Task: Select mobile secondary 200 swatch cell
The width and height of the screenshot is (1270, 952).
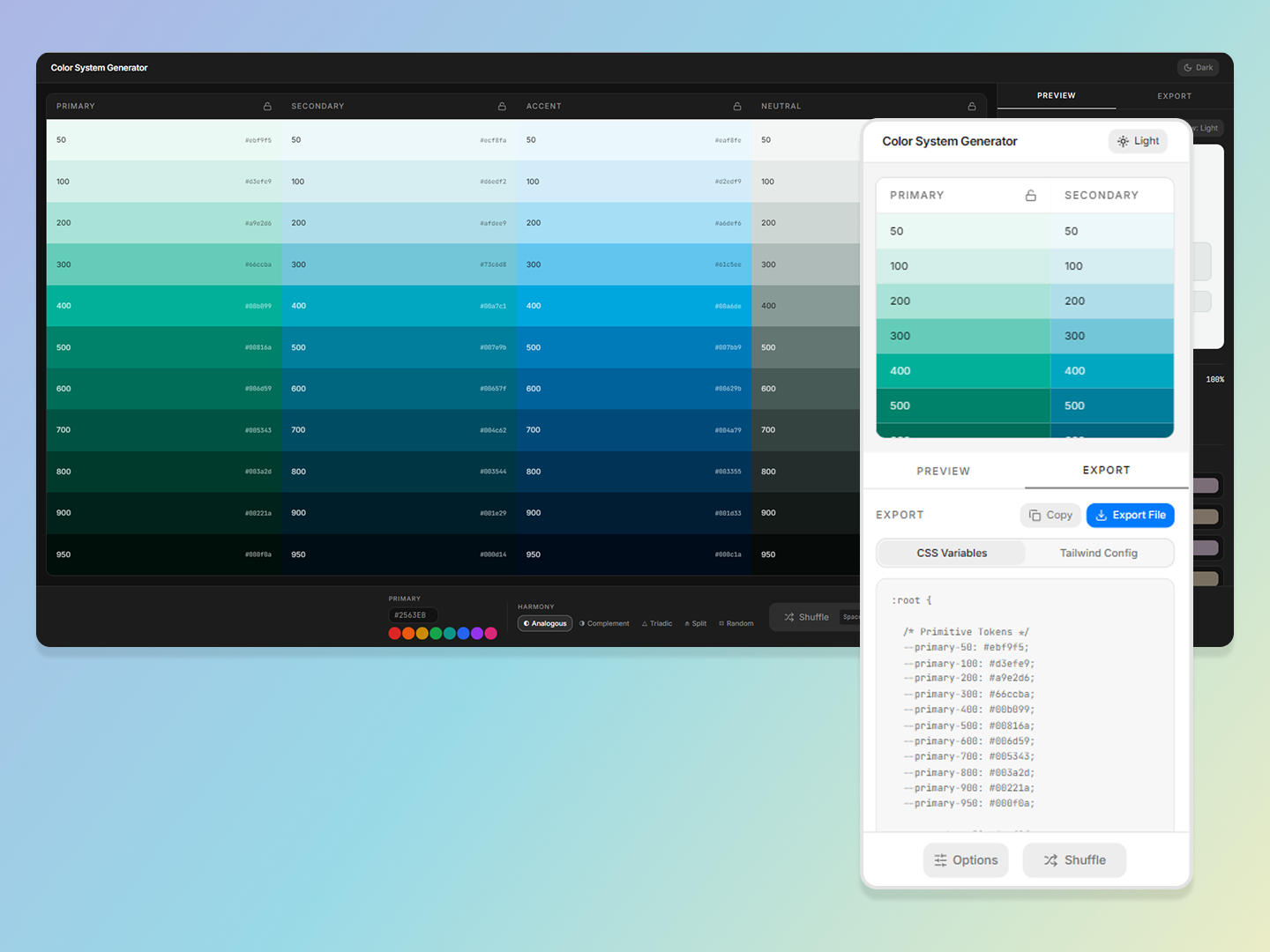Action: (x=1112, y=301)
